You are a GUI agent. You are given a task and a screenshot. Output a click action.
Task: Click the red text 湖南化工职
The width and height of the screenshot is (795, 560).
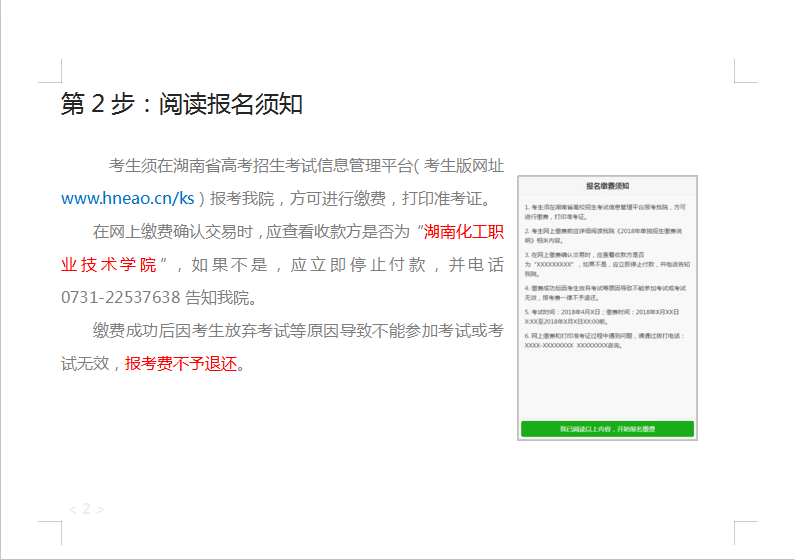point(464,232)
